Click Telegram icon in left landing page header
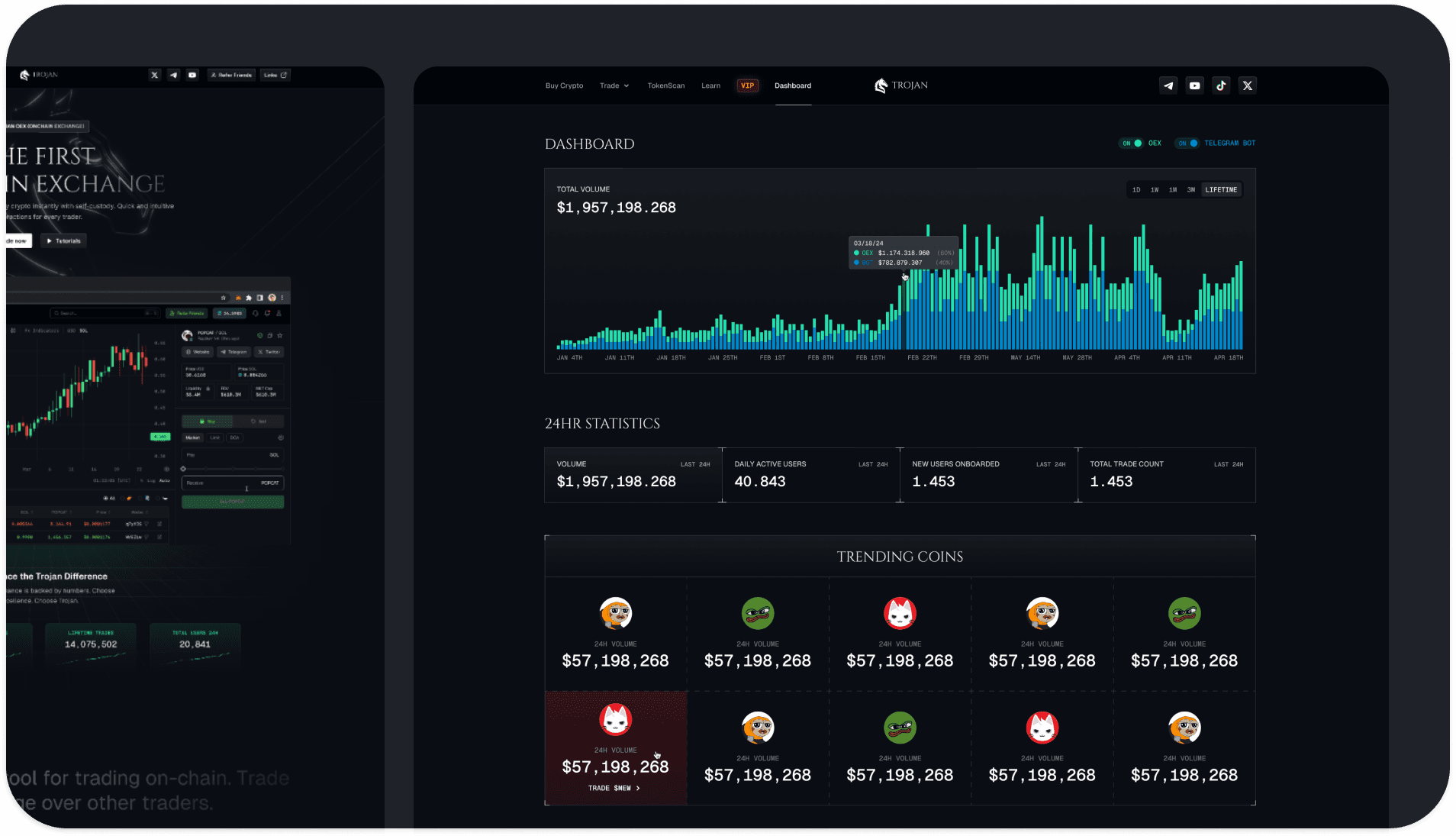 pyautogui.click(x=173, y=75)
